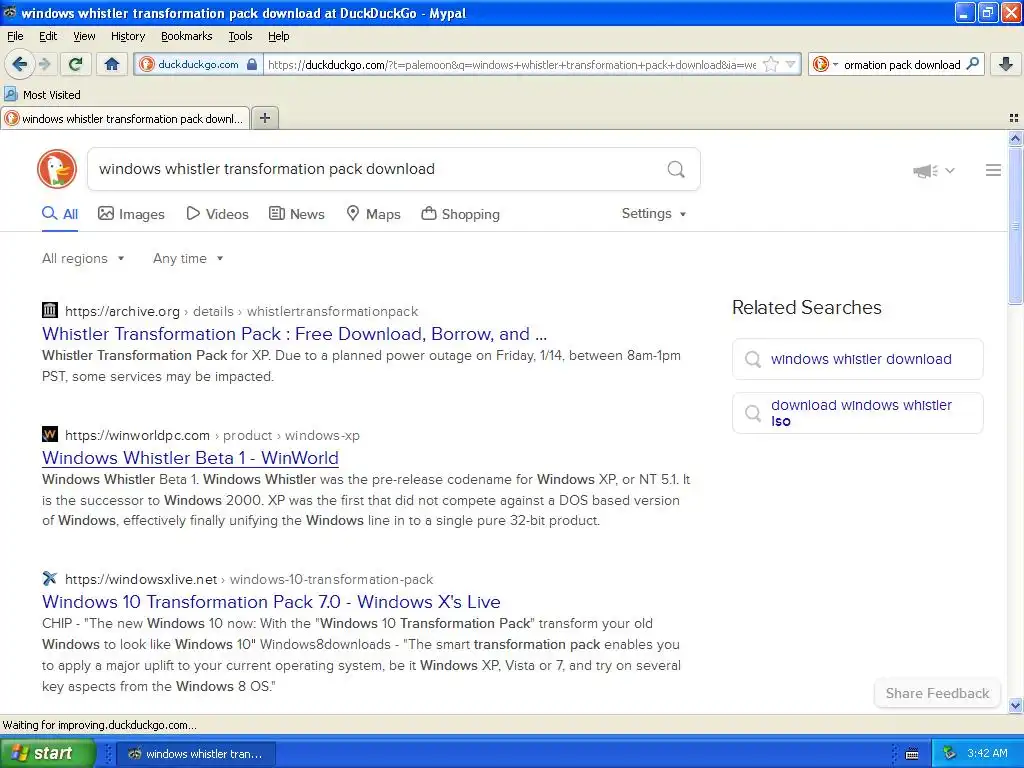The image size is (1024, 768).
Task: Select related search download windows whistler iso
Action: (x=857, y=413)
